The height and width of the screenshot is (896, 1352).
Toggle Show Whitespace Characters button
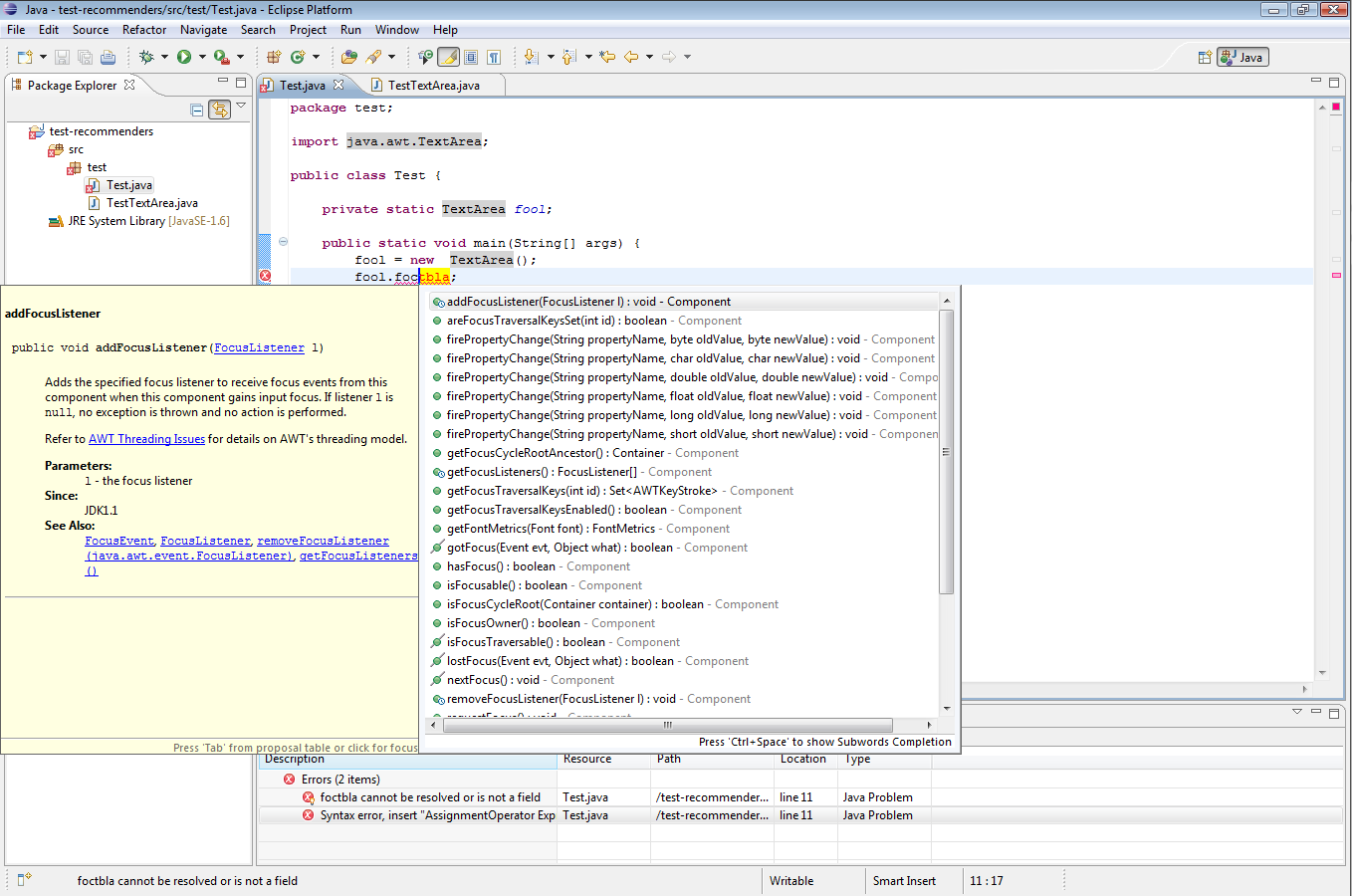pos(494,57)
